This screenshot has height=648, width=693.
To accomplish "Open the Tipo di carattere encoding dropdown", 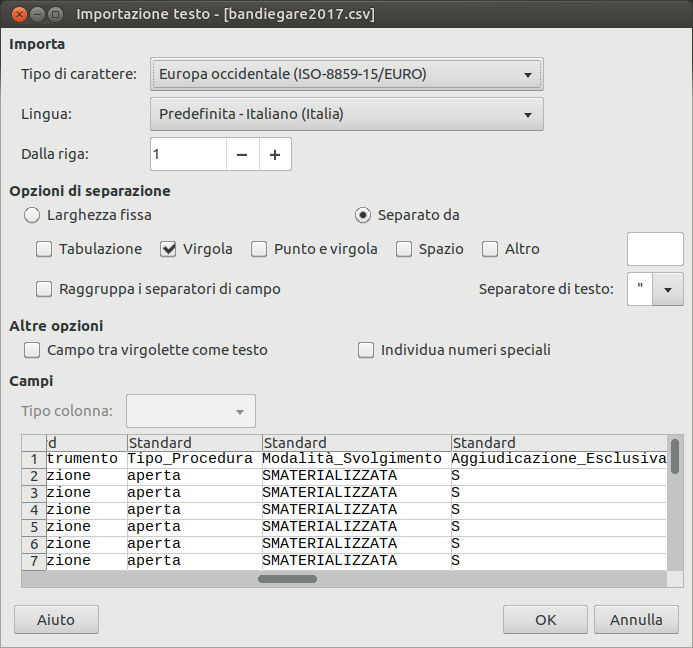I will [346, 74].
